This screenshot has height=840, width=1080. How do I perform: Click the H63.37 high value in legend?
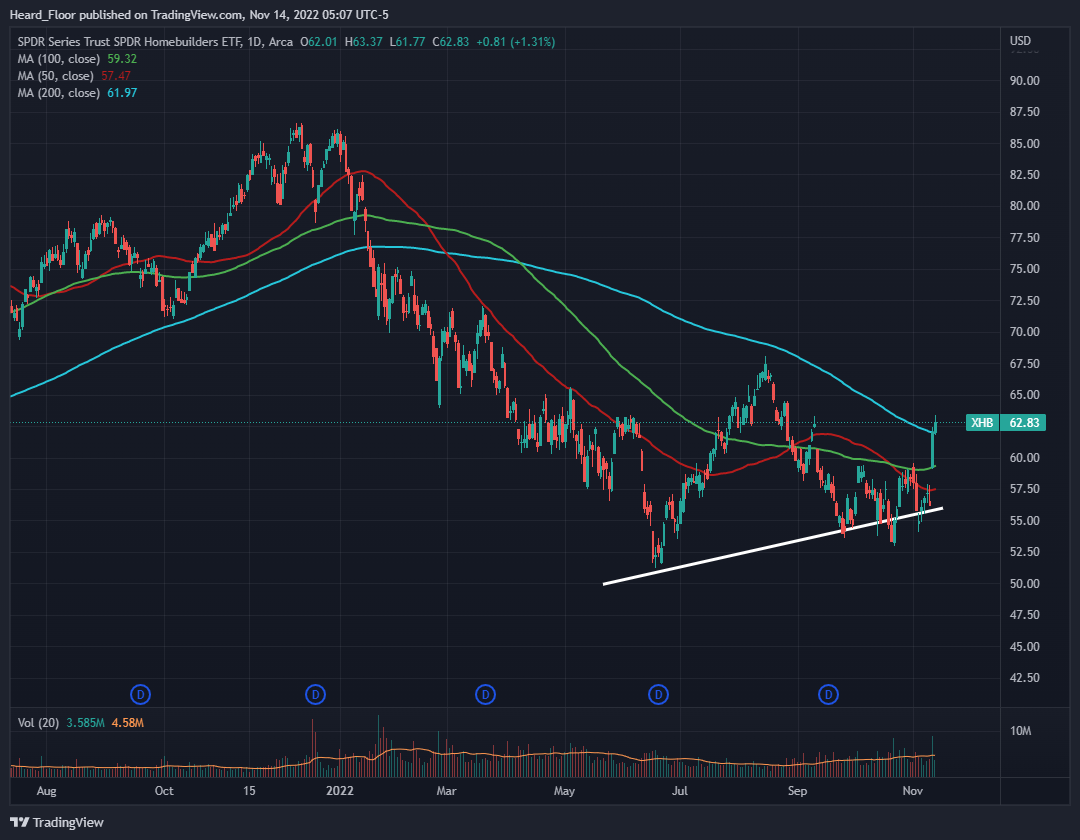364,42
